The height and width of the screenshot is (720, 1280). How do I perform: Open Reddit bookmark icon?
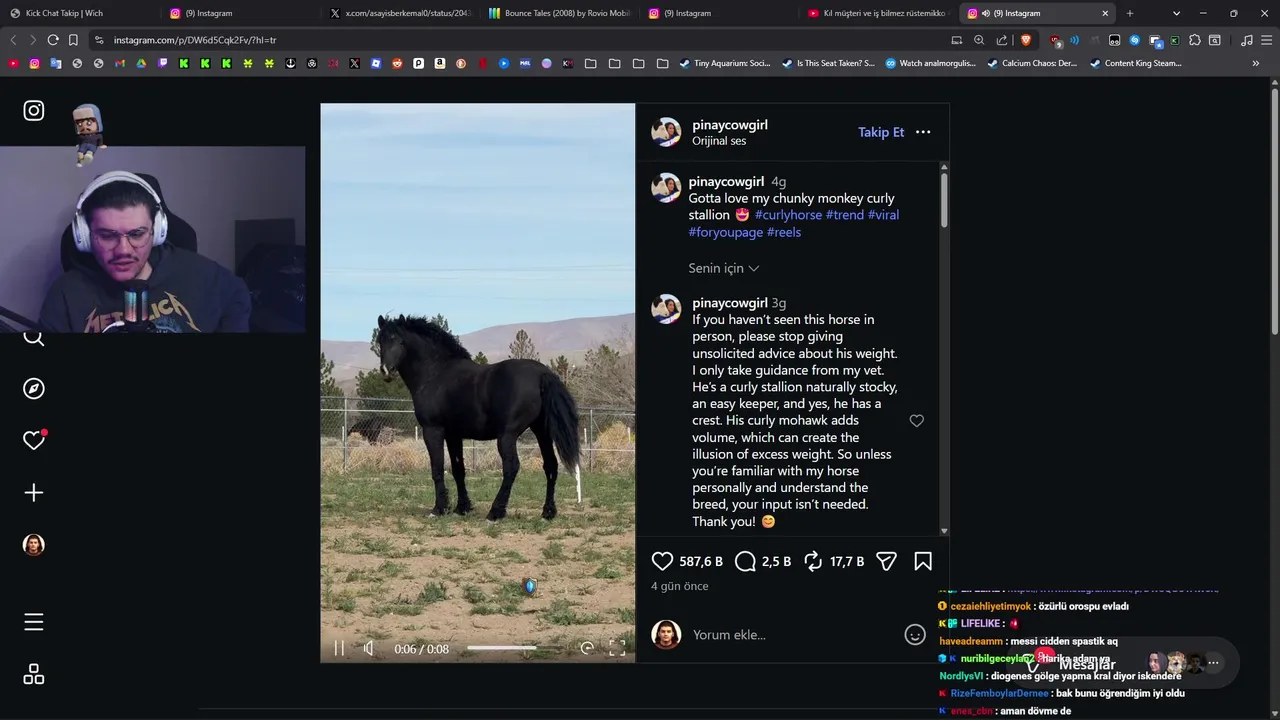(x=397, y=63)
